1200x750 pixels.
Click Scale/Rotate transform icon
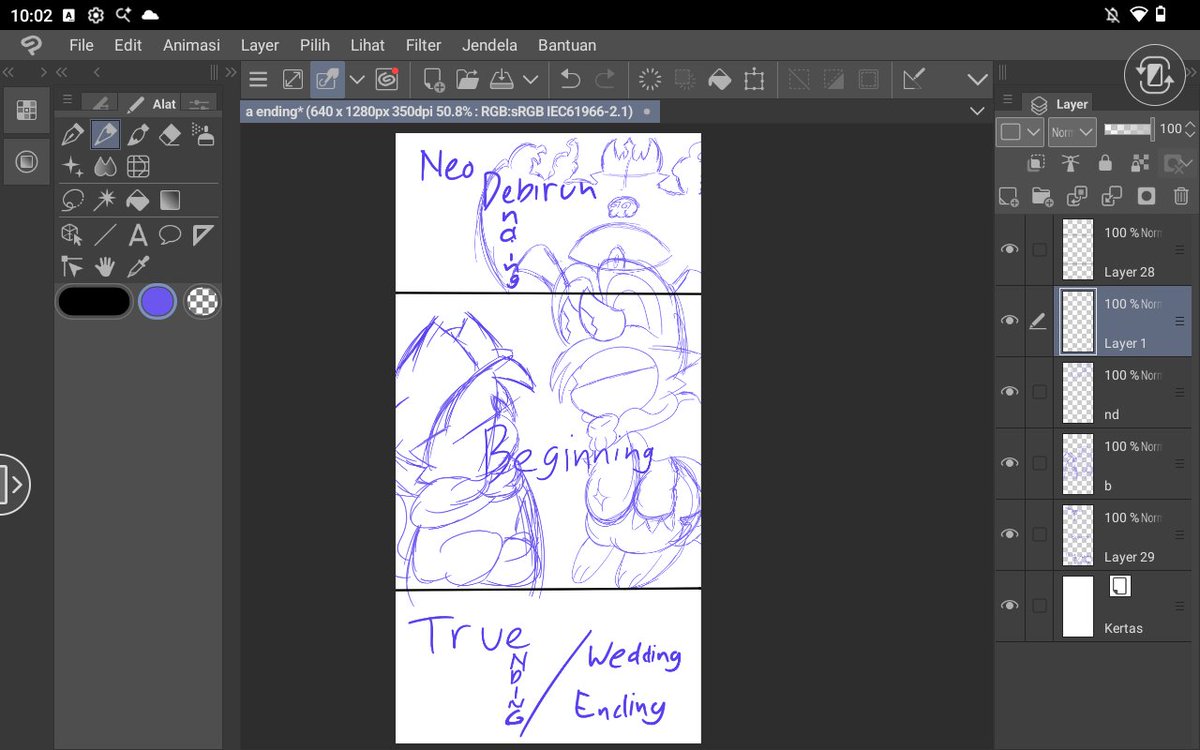[754, 79]
